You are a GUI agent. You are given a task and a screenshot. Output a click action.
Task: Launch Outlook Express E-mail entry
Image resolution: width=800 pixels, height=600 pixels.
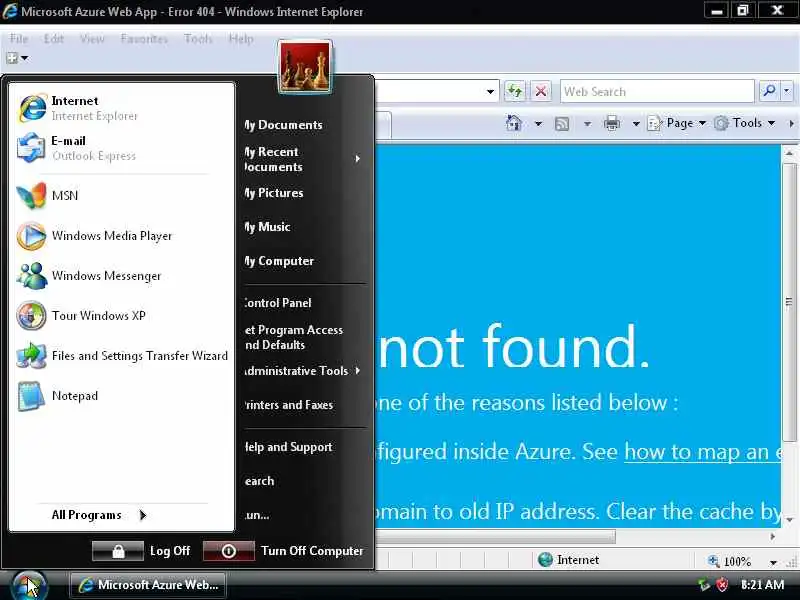coord(122,148)
